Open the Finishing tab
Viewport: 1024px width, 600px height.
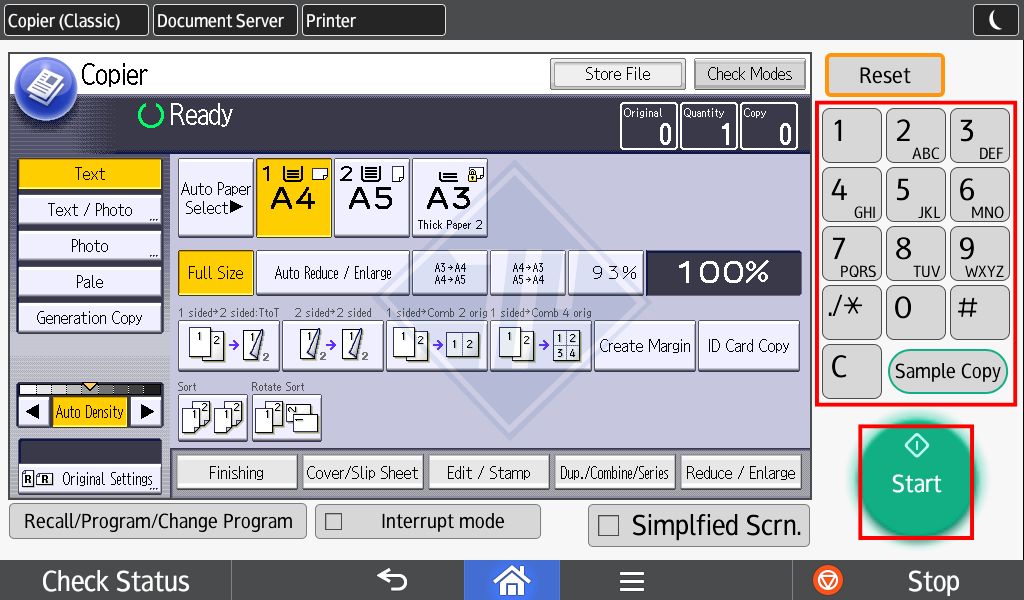click(x=236, y=473)
